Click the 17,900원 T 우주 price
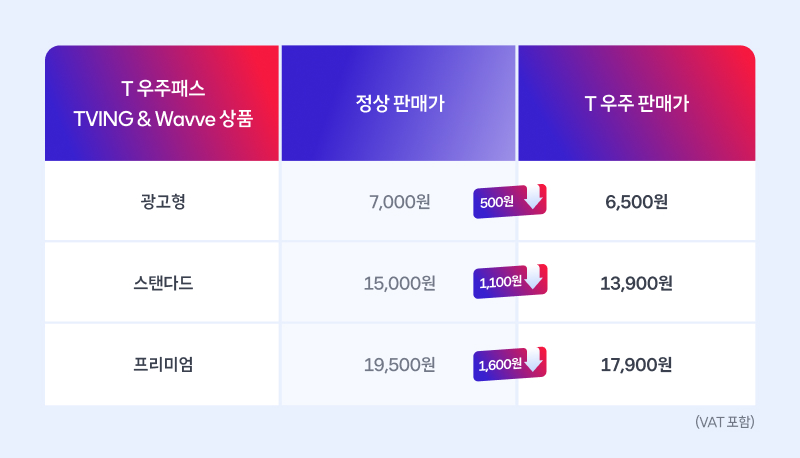Screen dimensions: 800x458 point(636,365)
